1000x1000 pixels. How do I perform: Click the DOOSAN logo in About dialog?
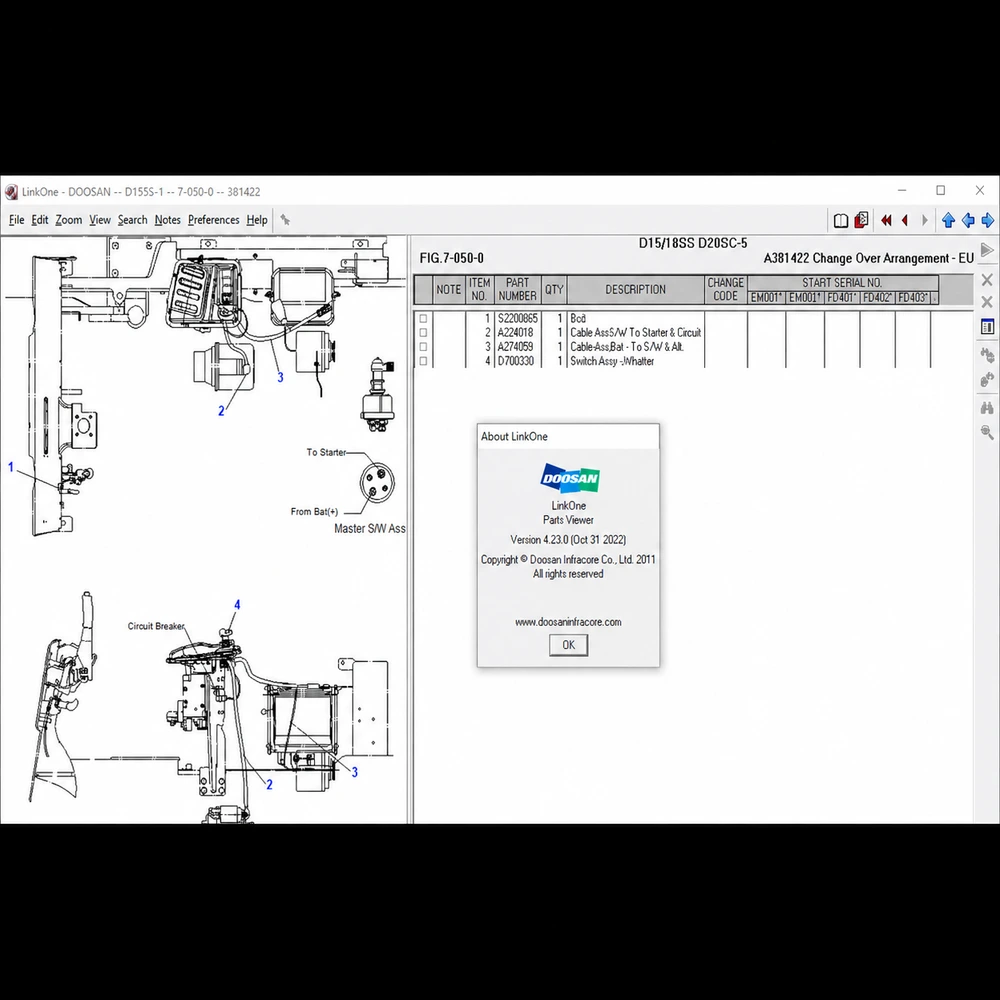pos(570,478)
